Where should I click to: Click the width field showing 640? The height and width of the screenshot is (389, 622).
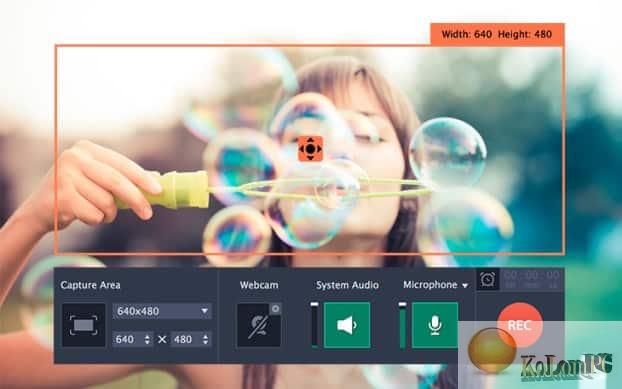(132, 339)
